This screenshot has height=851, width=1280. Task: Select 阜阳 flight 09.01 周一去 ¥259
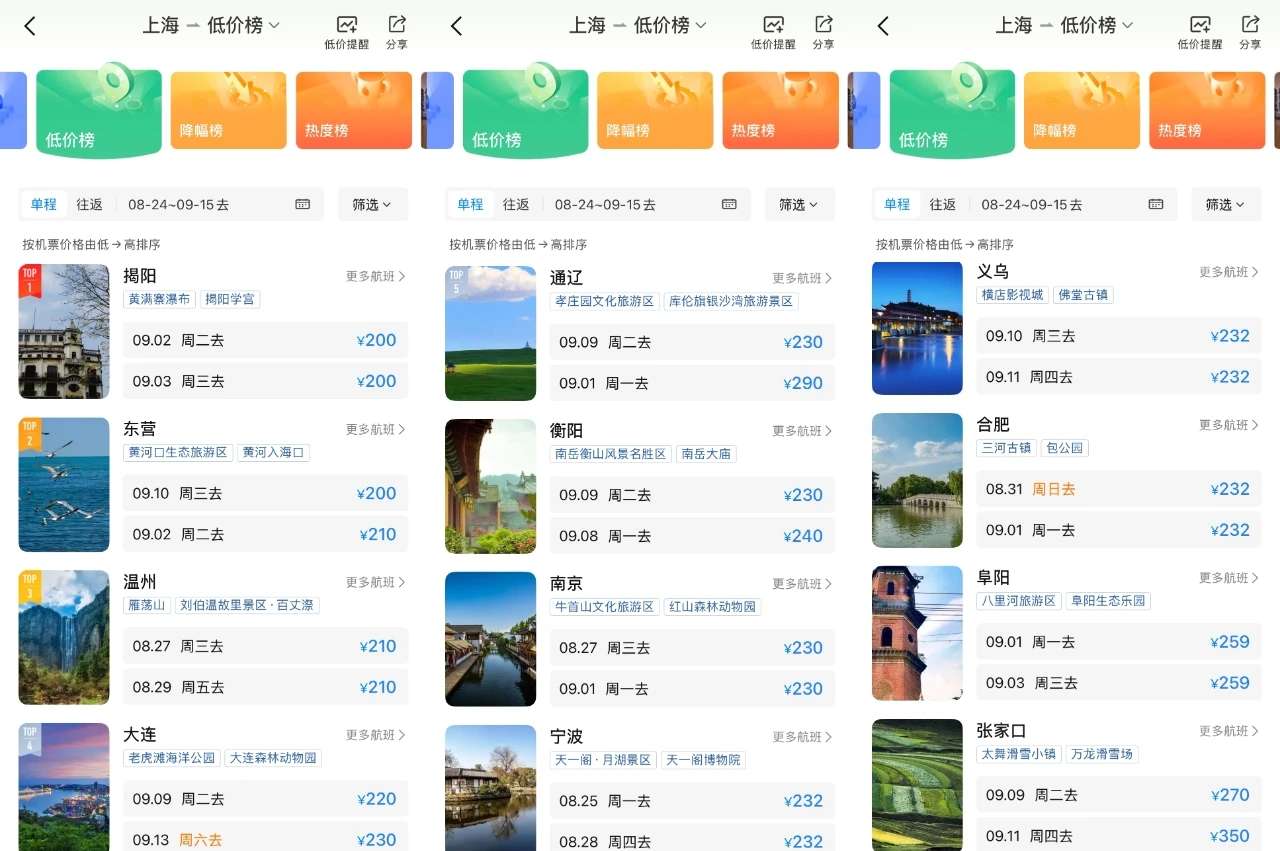1119,642
